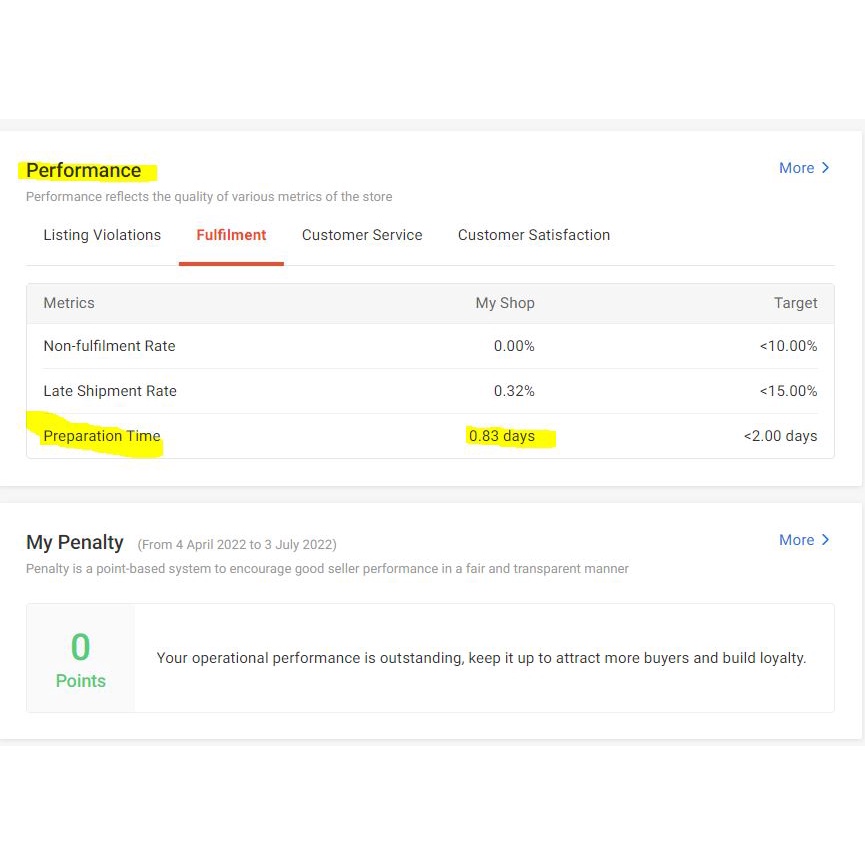Click chevron arrow beside Performance More
The image size is (865, 865).
(x=826, y=168)
